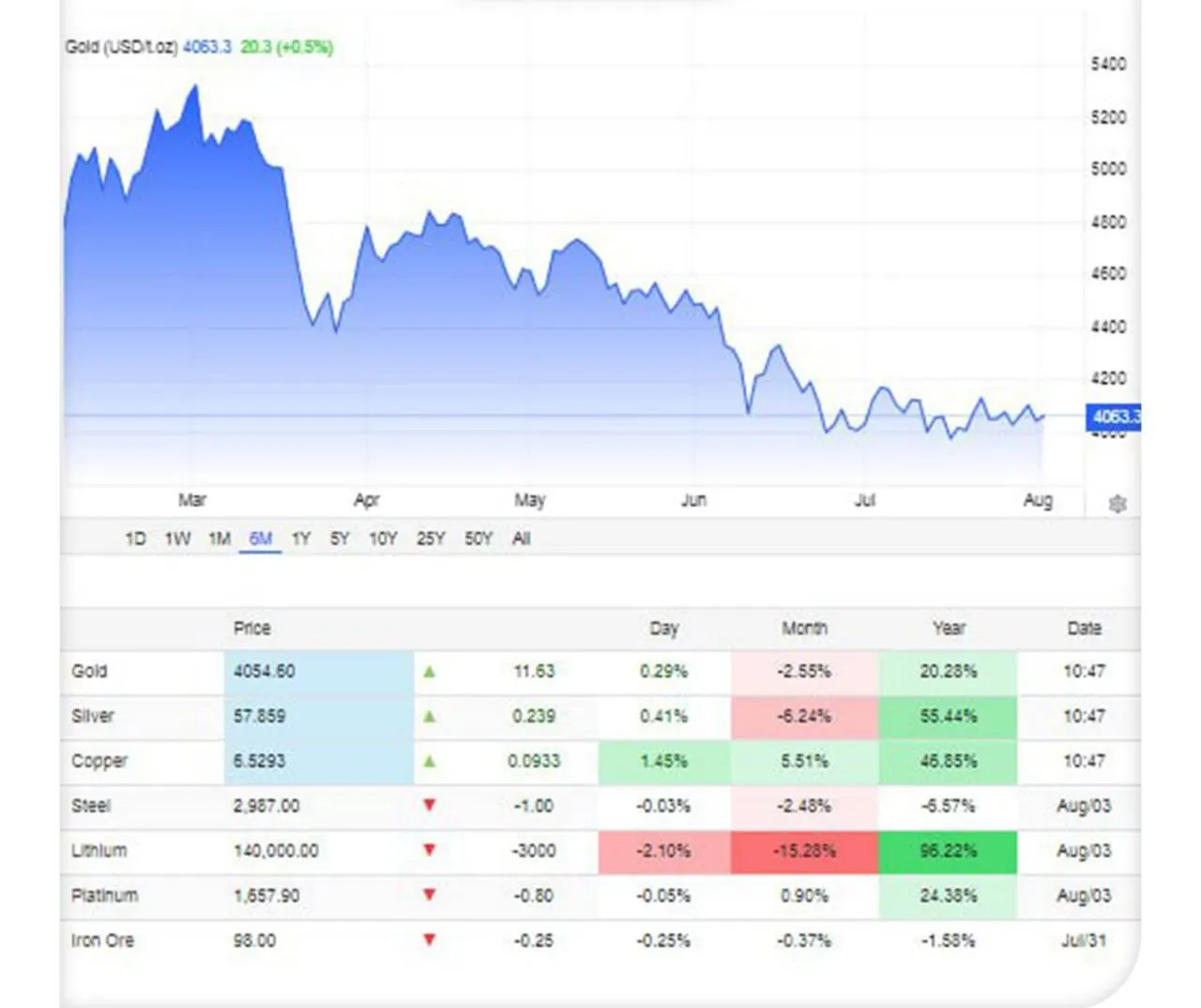This screenshot has height=1008, width=1201.
Task: Open the Iron Ore commodity link
Action: [x=102, y=939]
